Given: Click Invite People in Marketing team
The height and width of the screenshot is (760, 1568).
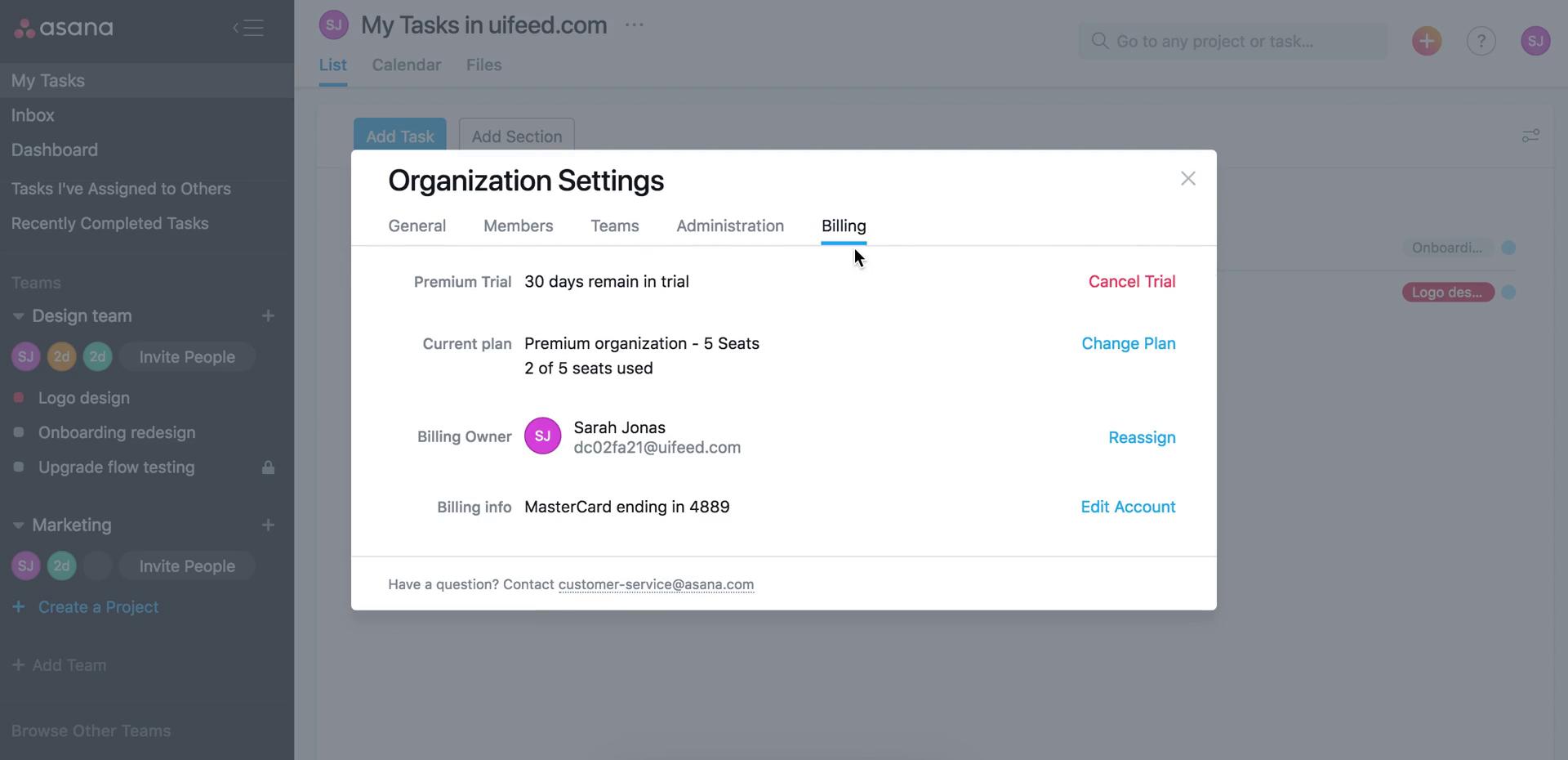Looking at the screenshot, I should point(187,566).
